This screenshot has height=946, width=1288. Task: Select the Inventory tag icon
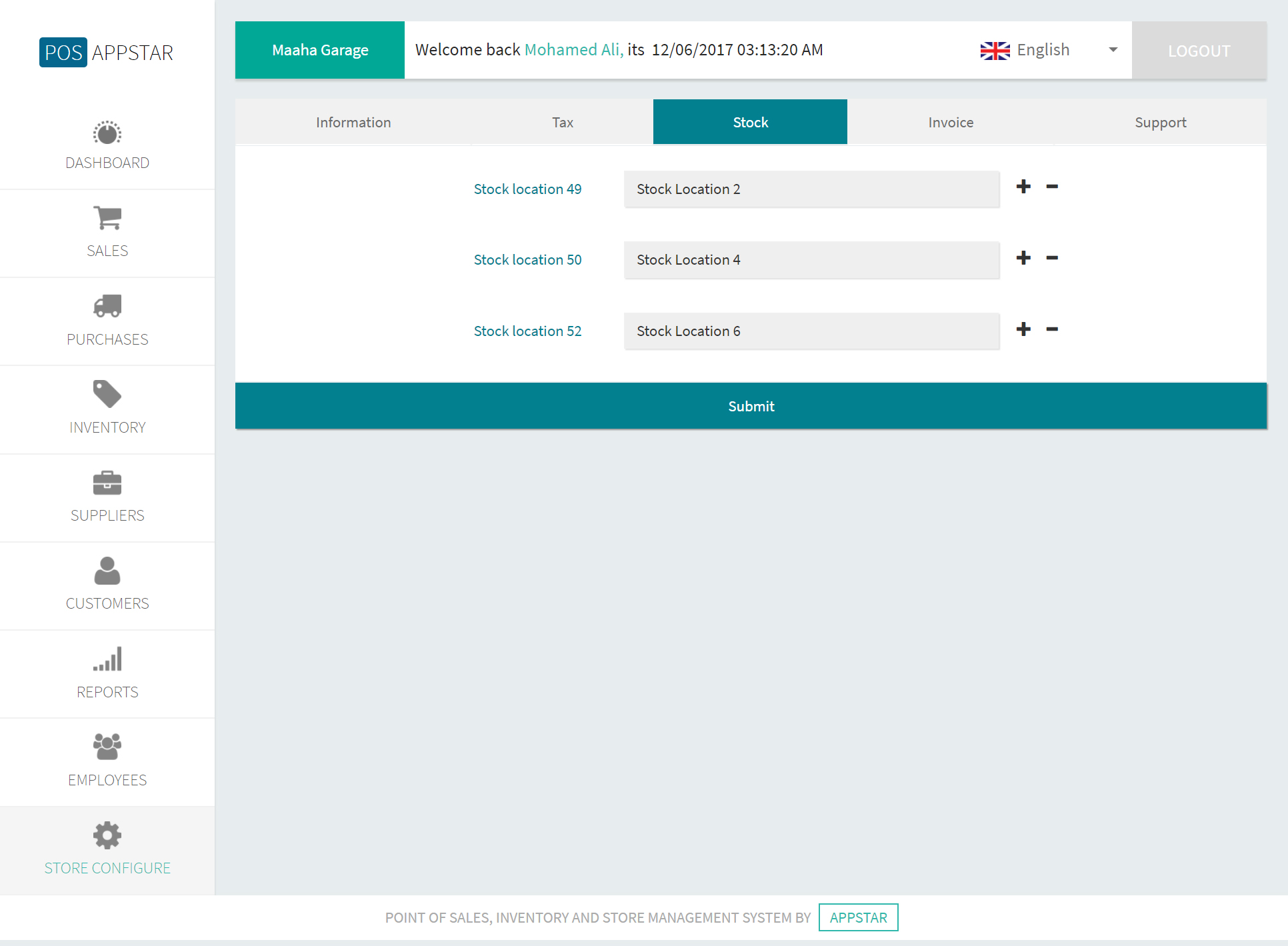point(107,394)
